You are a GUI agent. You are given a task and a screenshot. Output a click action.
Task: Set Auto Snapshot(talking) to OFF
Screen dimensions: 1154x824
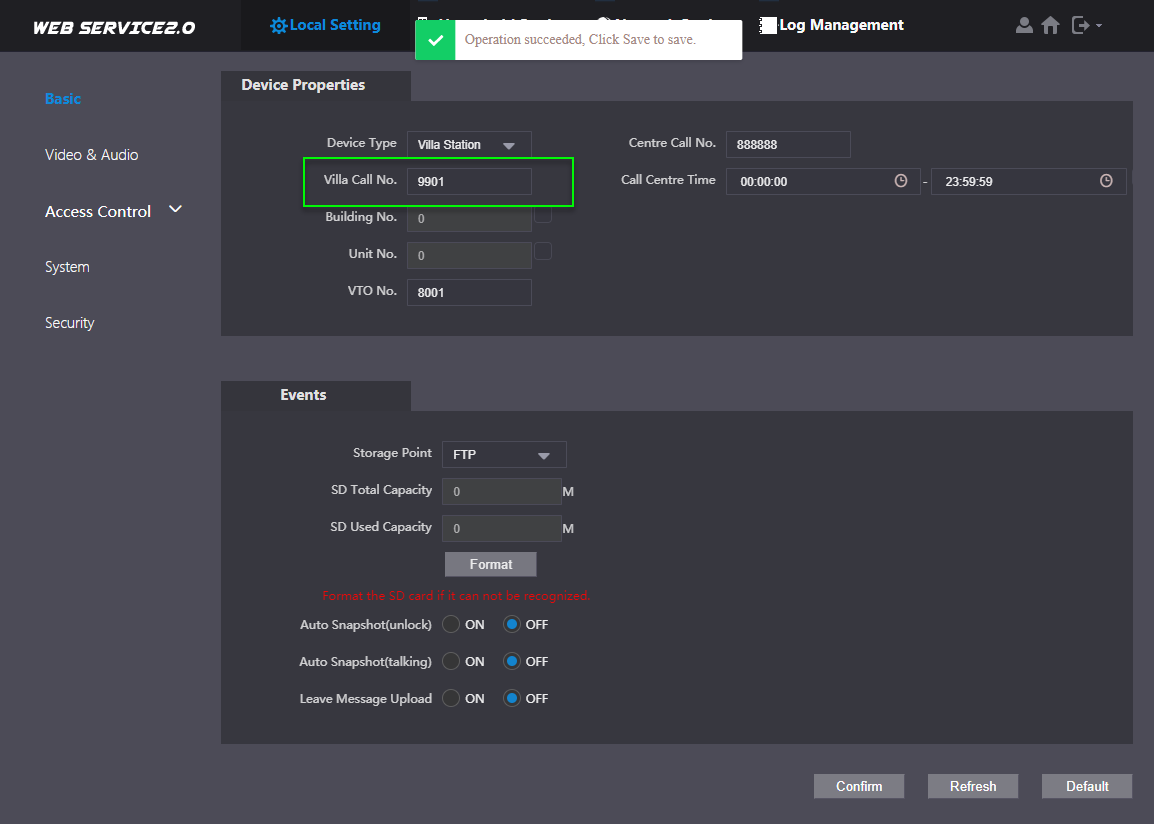(x=512, y=661)
